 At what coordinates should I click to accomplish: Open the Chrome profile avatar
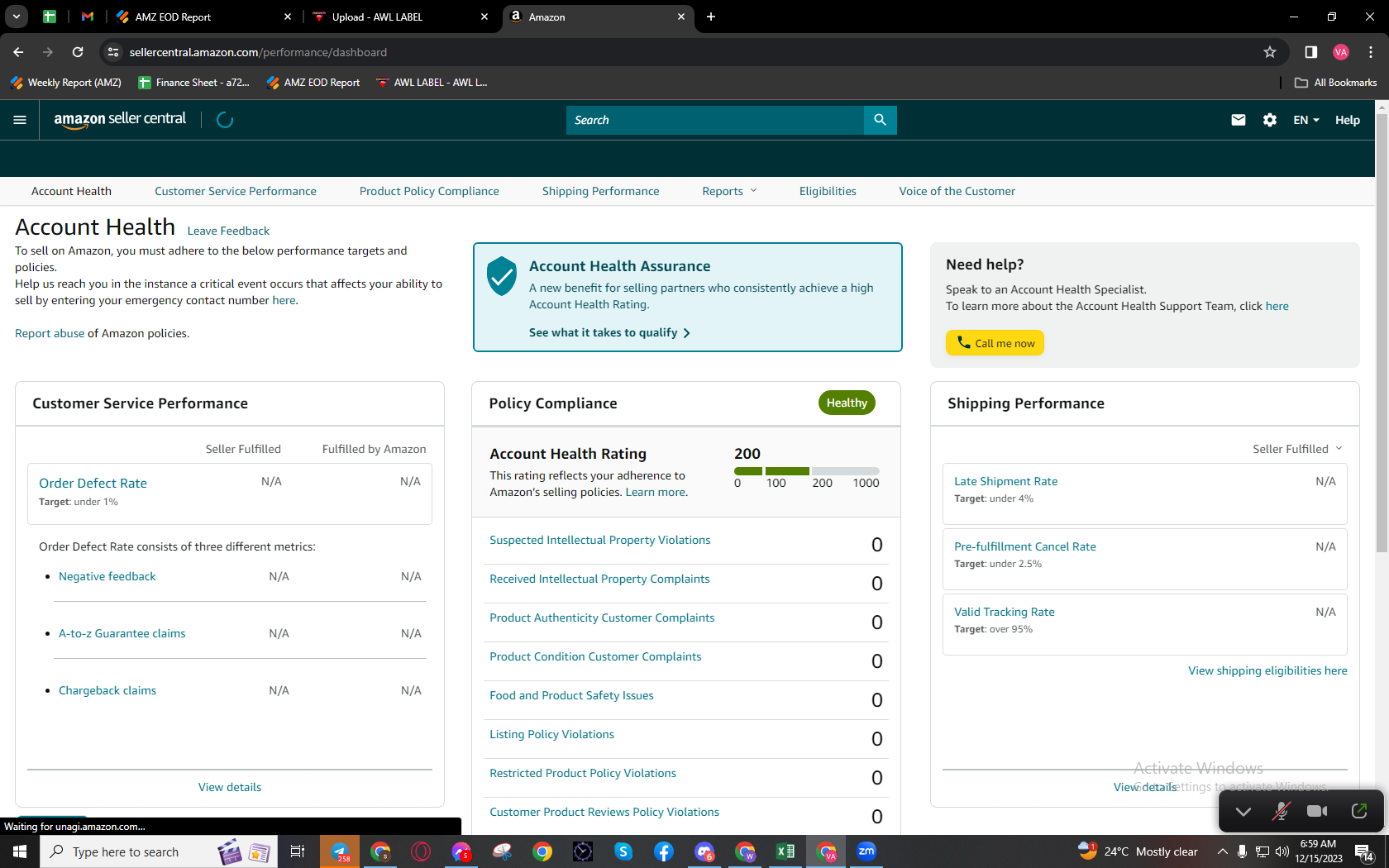coord(1341,52)
